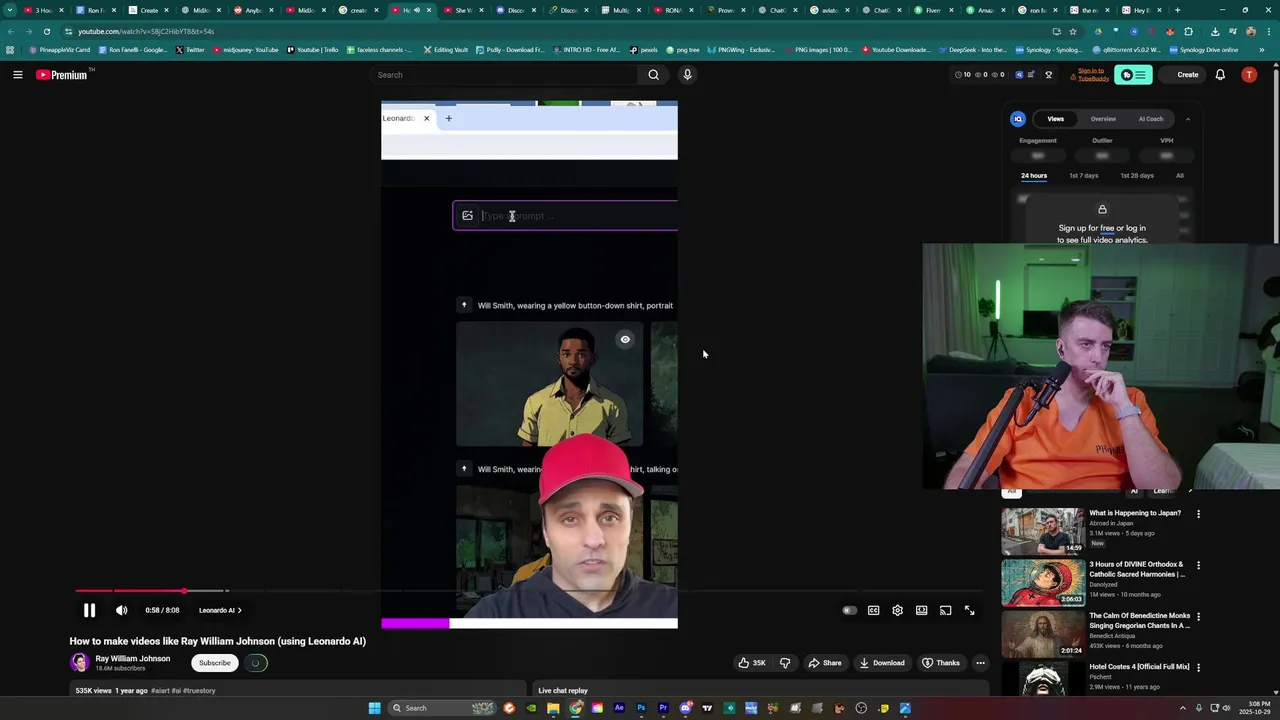Click the Sign in to TubeBuddy link

(x=1092, y=75)
